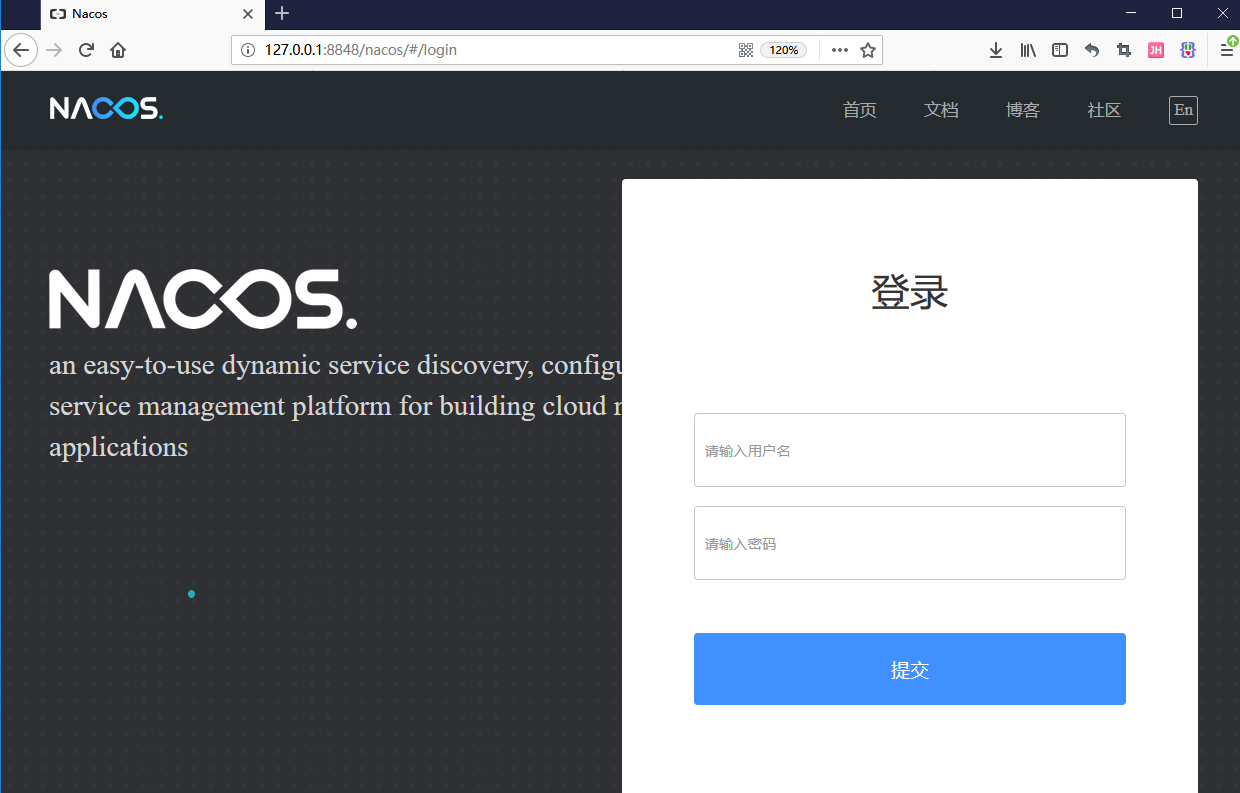Image resolution: width=1240 pixels, height=793 pixels.
Task: Click the browser Back arrow button
Action: click(x=21, y=50)
